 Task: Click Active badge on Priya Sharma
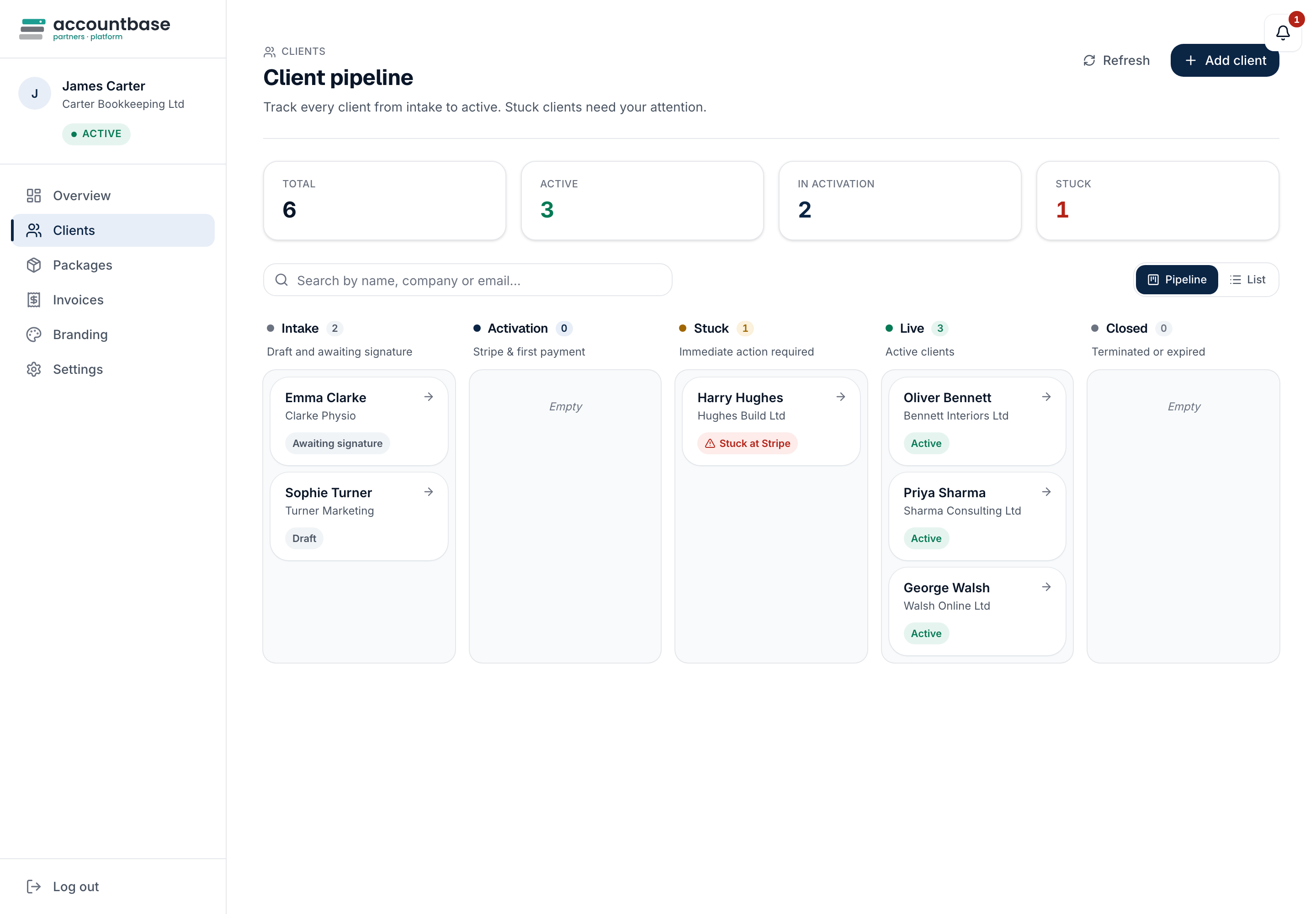click(x=926, y=539)
